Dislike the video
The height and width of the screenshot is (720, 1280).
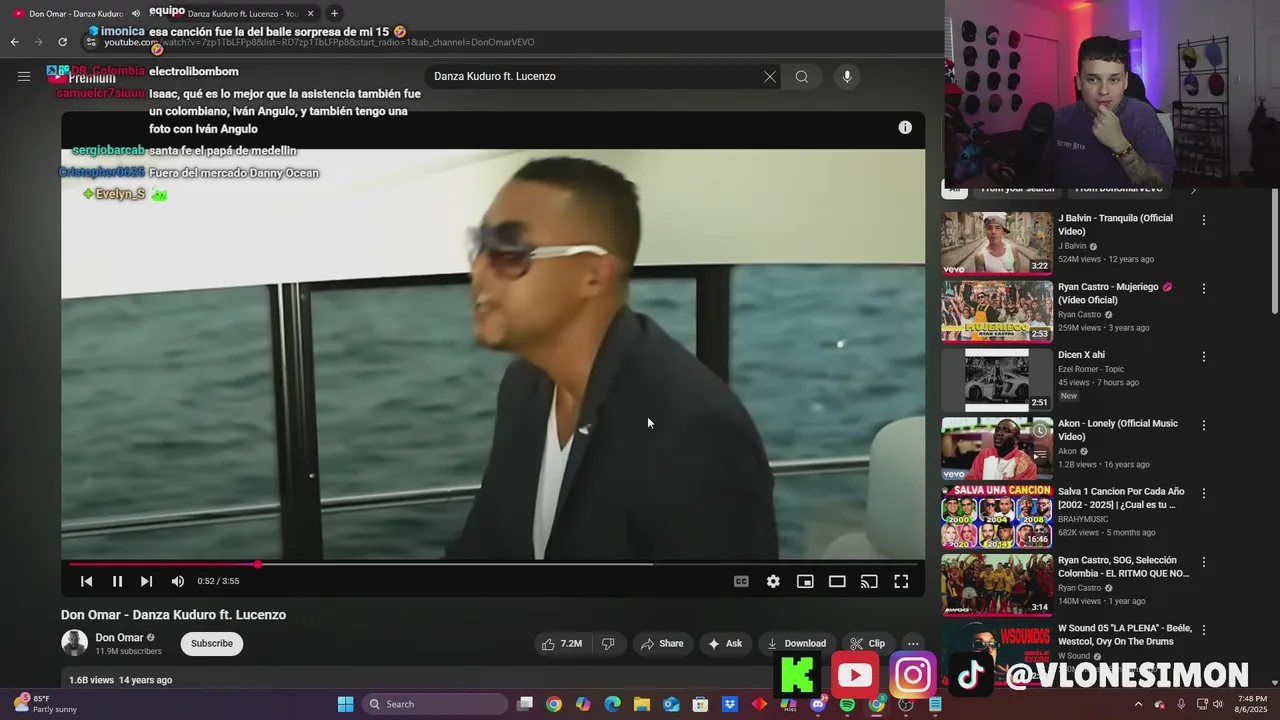pos(608,644)
